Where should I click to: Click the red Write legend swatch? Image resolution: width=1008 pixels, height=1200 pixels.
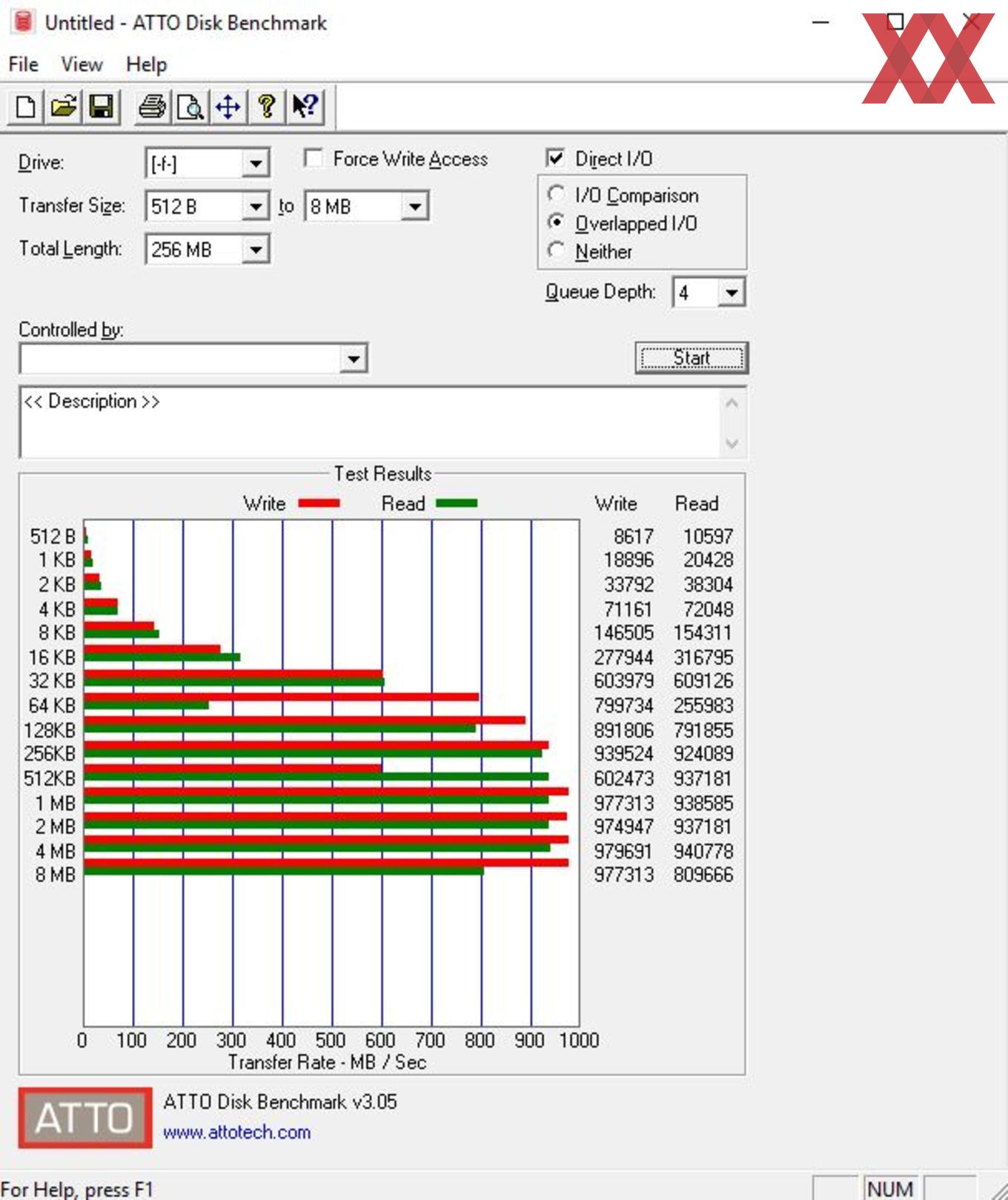[319, 503]
